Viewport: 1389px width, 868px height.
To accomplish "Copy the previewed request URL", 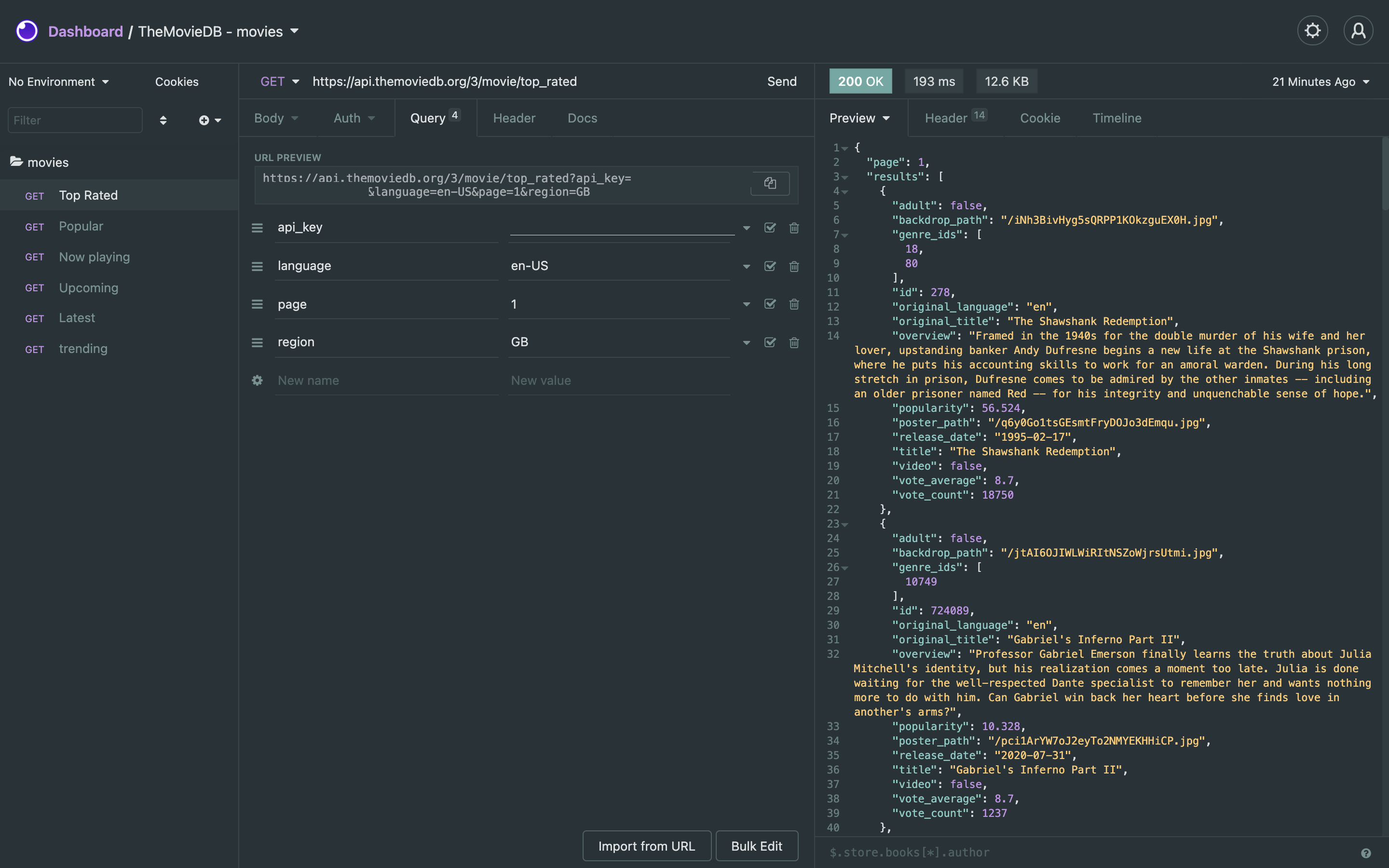I will [x=769, y=184].
